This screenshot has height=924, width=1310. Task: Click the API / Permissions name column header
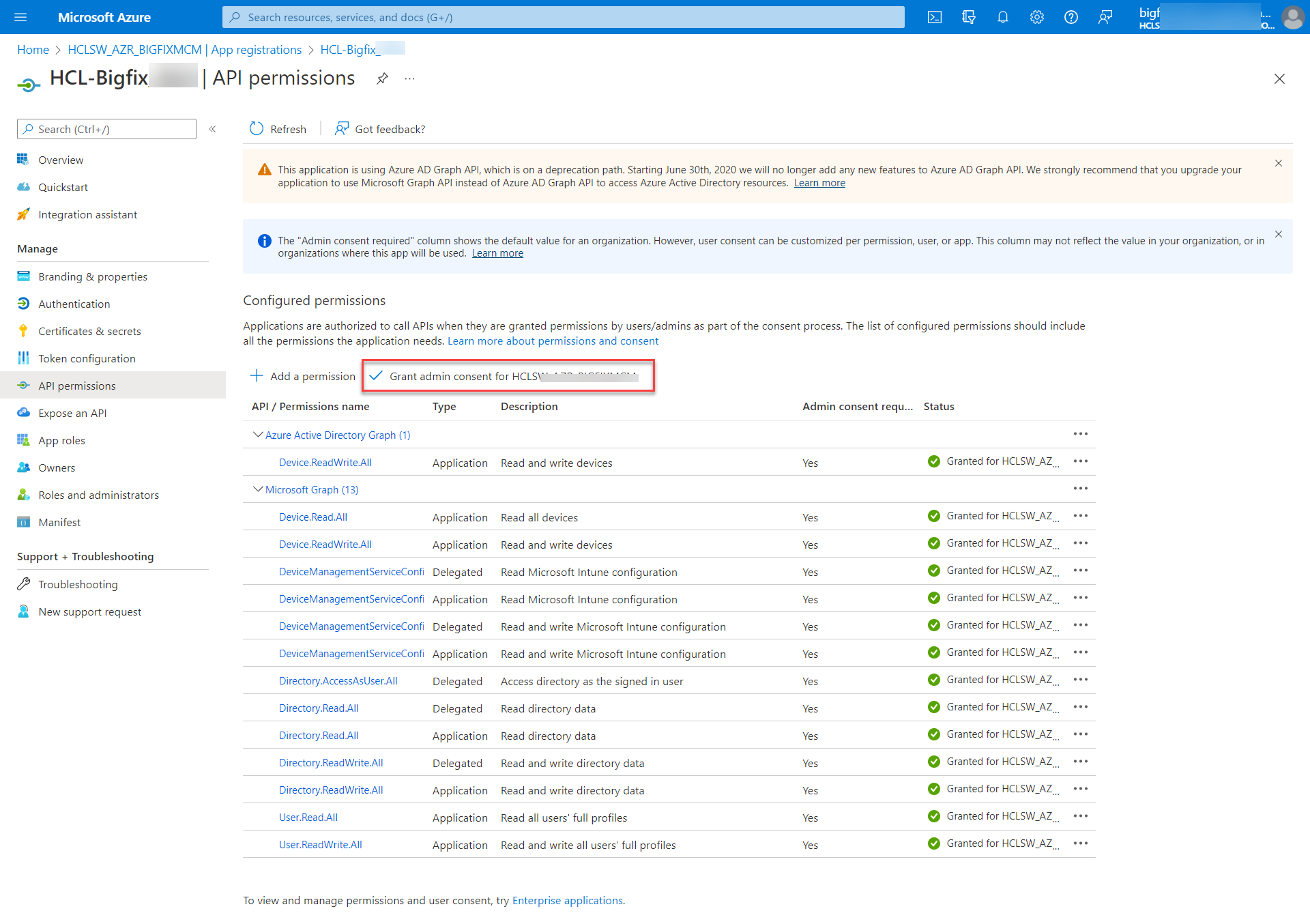[x=310, y=406]
